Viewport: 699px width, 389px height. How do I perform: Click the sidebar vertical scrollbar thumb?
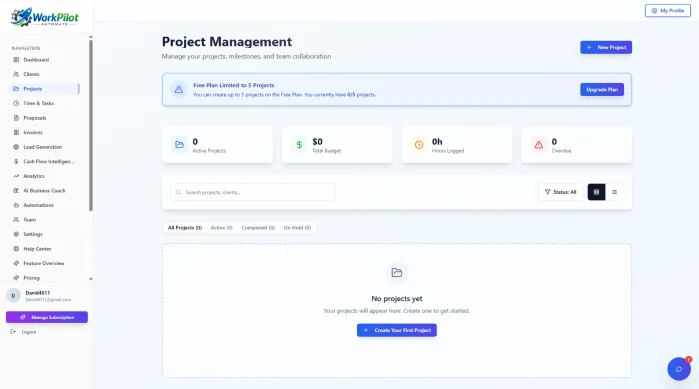pos(91,125)
